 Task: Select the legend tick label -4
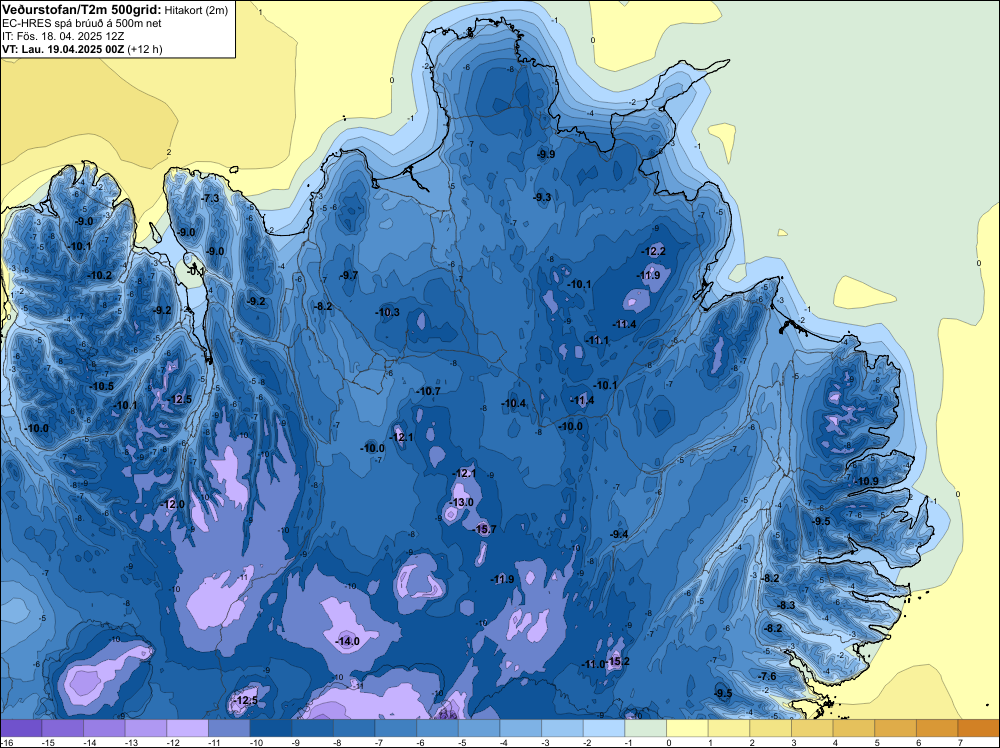coord(505,743)
